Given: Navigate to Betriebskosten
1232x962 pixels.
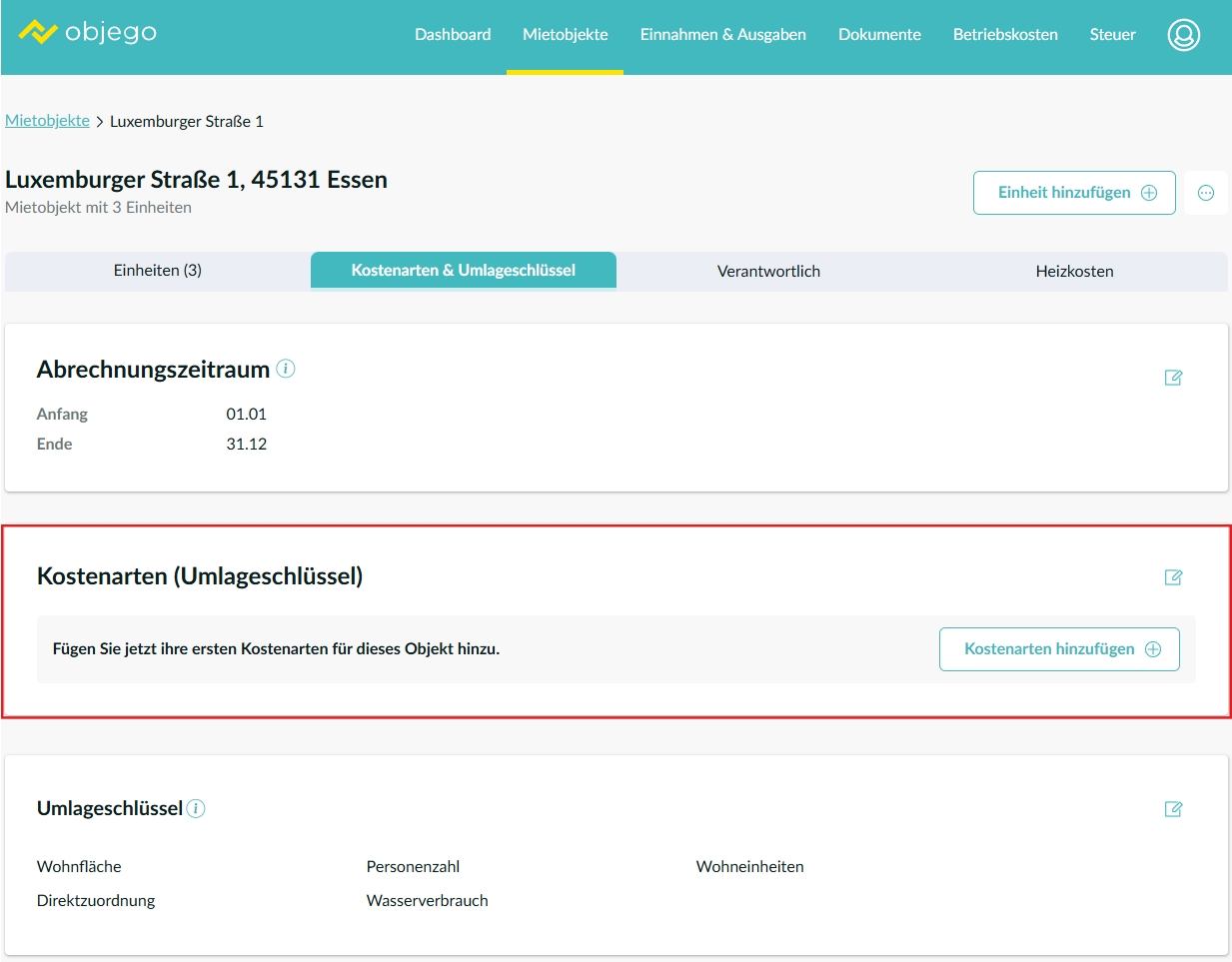Looking at the screenshot, I should 1005,35.
